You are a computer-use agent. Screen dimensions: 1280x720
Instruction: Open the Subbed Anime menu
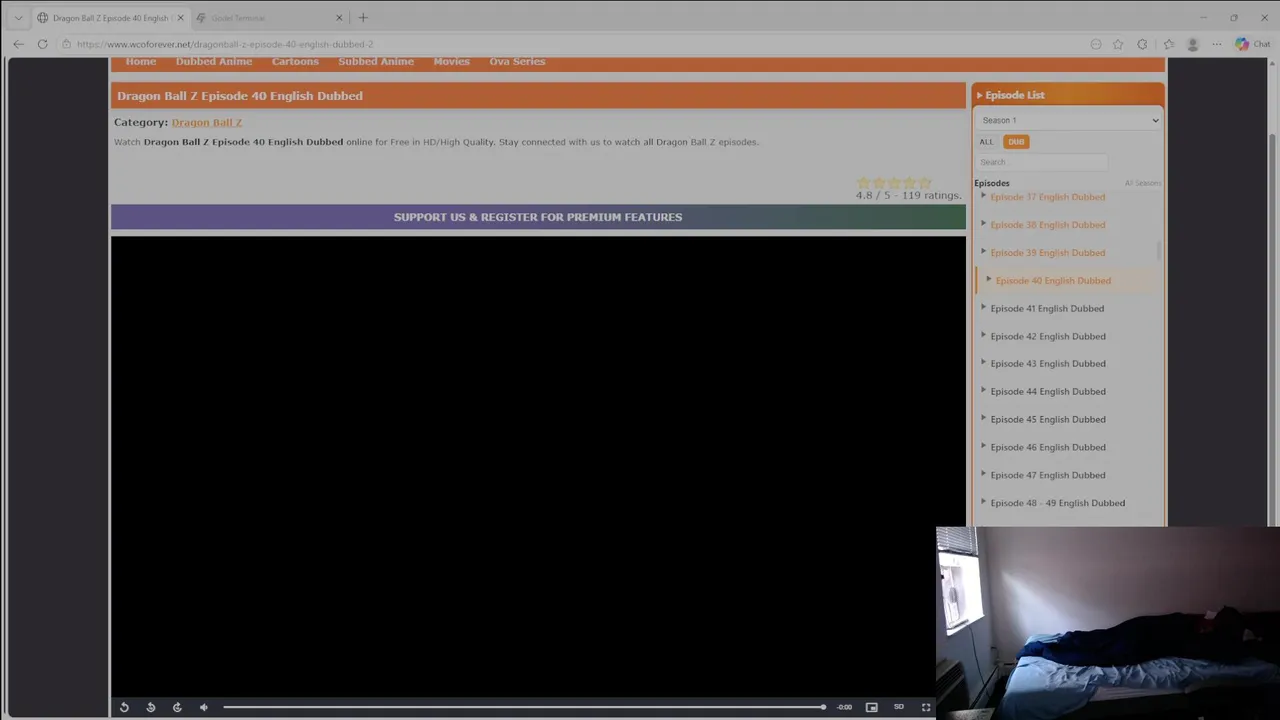coord(376,62)
